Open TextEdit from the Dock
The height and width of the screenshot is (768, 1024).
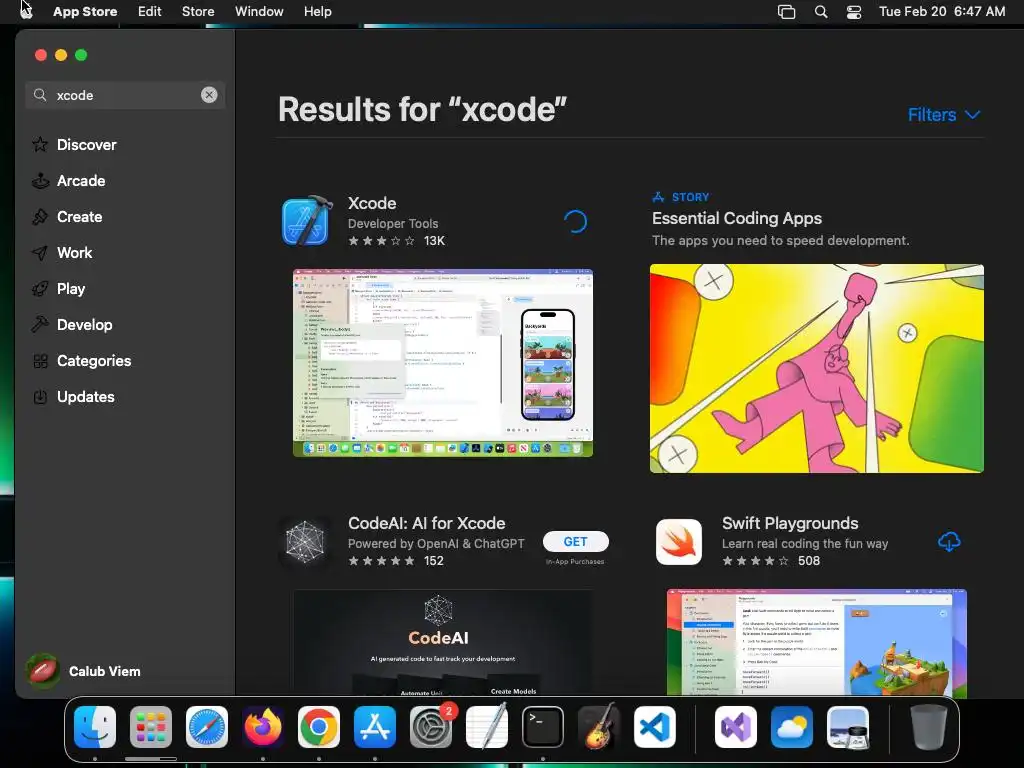pos(487,727)
